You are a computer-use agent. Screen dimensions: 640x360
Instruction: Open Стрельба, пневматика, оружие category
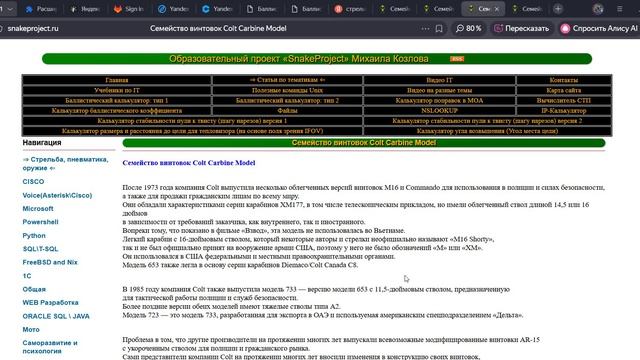[x=65, y=164]
